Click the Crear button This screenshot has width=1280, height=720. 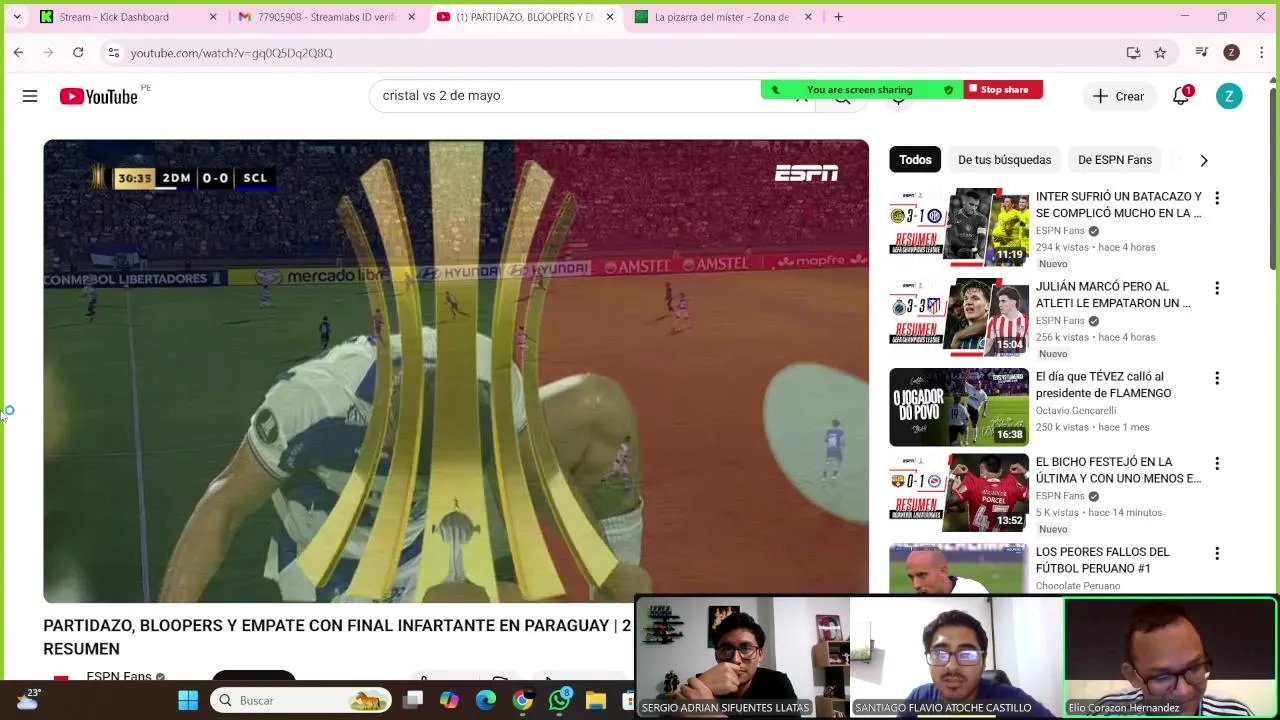(x=1118, y=96)
